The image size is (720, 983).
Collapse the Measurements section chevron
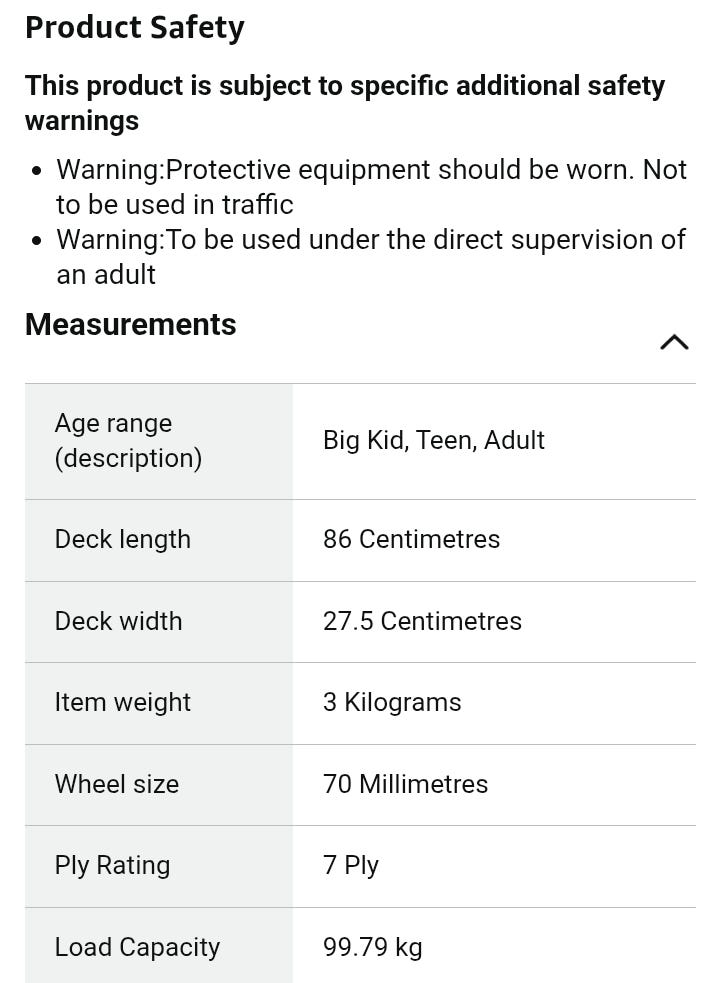coord(674,342)
